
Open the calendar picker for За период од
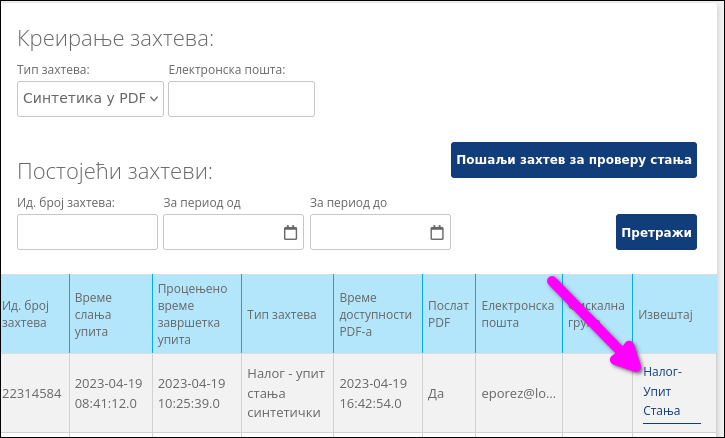point(291,233)
